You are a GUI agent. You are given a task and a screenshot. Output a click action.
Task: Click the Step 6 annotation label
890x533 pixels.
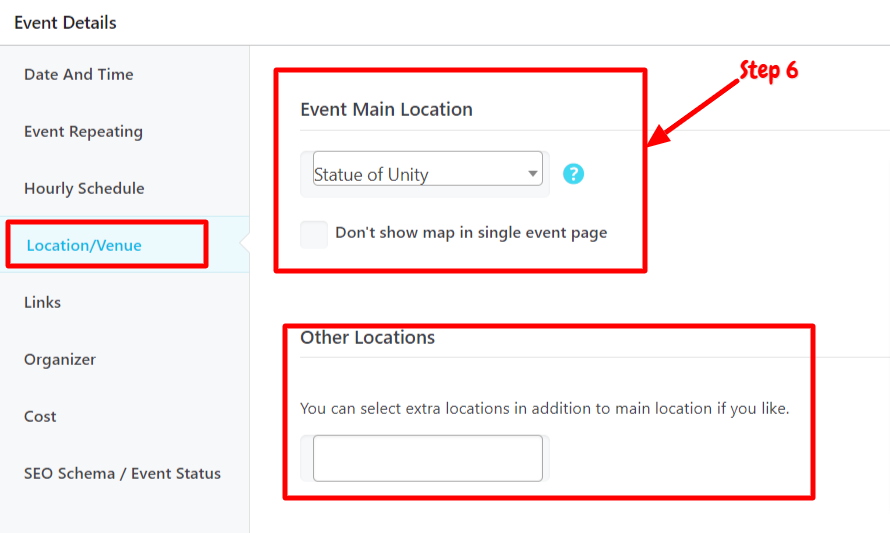pyautogui.click(x=769, y=71)
